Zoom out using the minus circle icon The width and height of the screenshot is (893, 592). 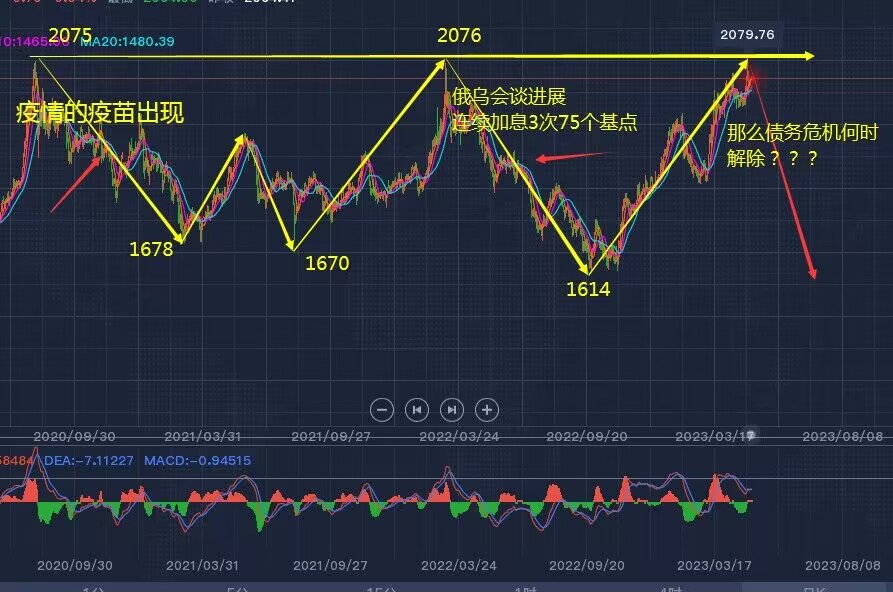click(382, 410)
